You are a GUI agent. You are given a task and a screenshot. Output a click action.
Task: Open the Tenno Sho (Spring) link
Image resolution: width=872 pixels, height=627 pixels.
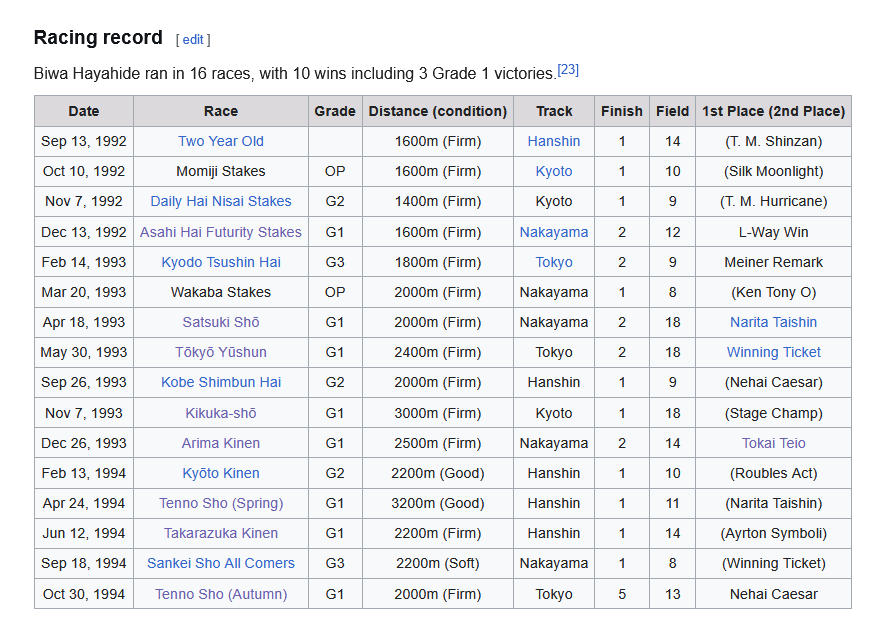(x=221, y=503)
